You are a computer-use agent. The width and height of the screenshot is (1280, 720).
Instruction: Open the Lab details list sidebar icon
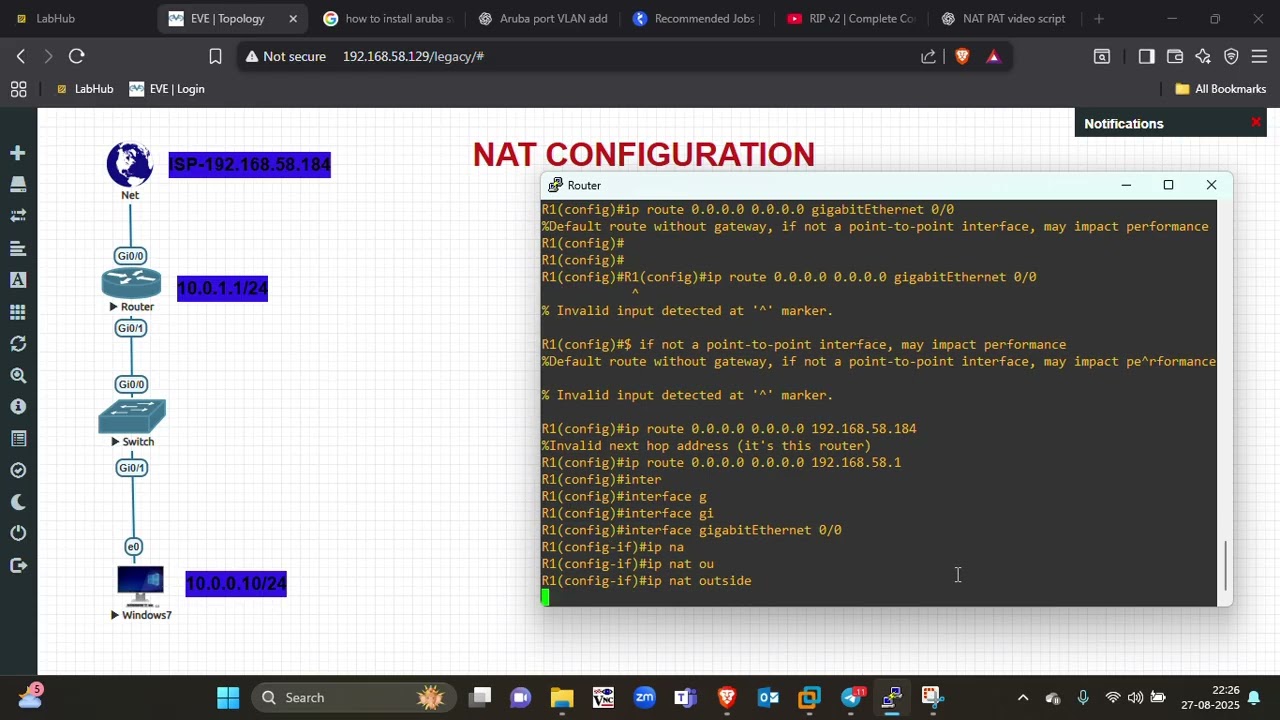18,439
